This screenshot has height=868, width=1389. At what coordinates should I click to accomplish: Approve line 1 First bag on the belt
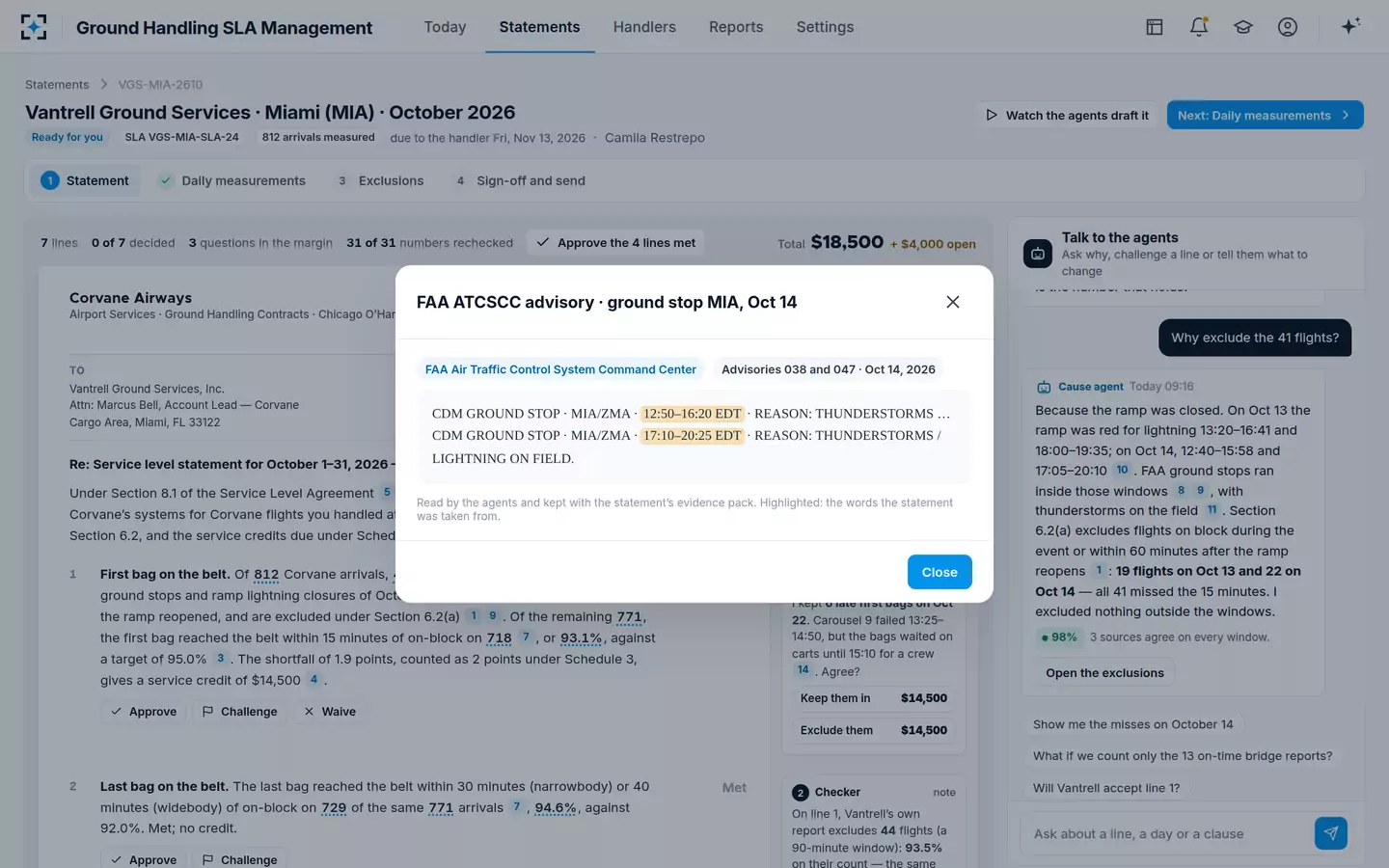tap(143, 712)
